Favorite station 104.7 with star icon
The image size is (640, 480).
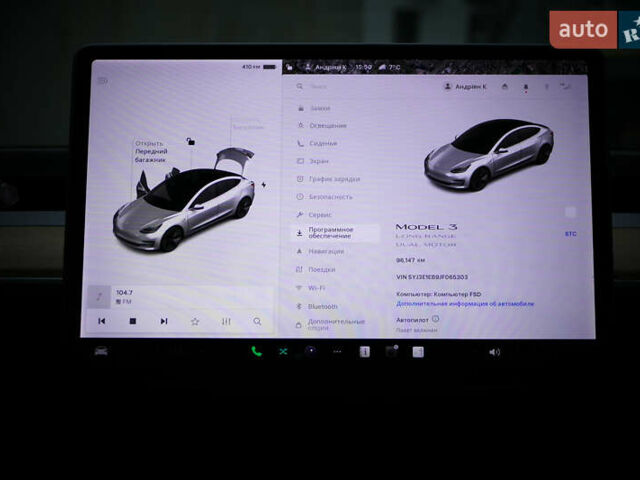click(x=195, y=321)
